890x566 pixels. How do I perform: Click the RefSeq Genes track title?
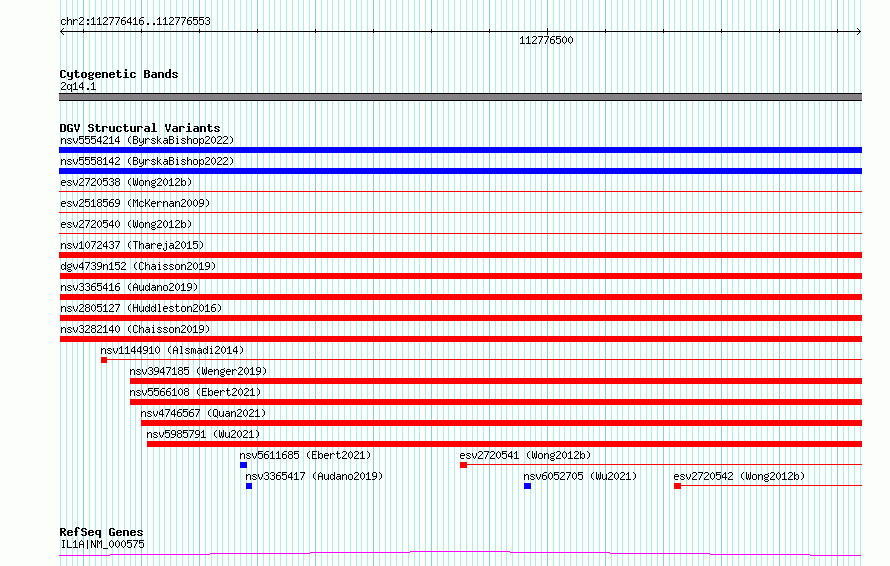click(102, 532)
